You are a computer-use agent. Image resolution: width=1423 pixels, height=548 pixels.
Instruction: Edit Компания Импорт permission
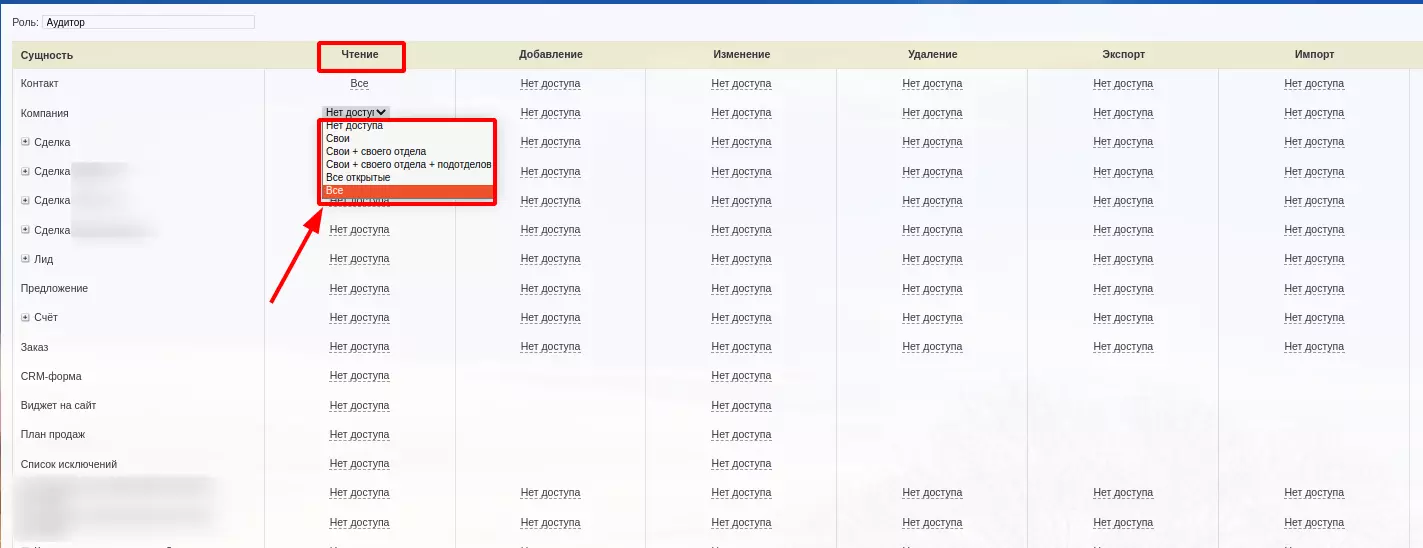[x=1314, y=113]
